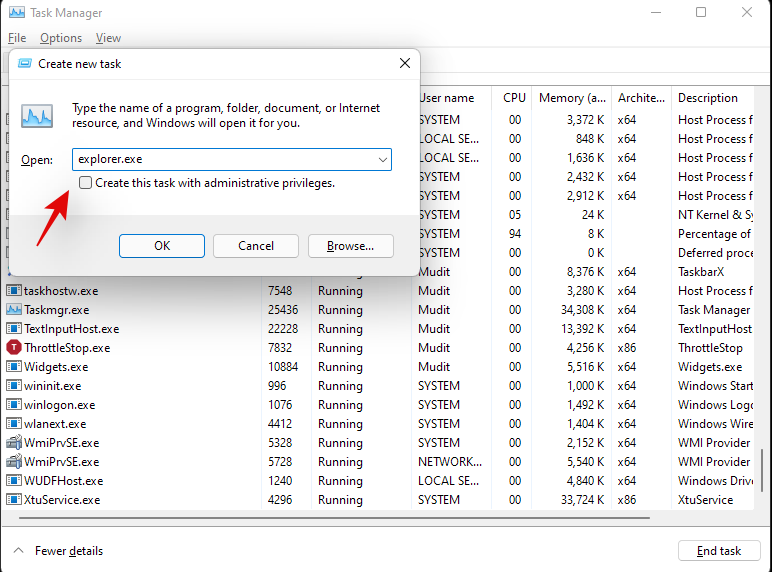Select the taskhostw.exe row name

61,290
